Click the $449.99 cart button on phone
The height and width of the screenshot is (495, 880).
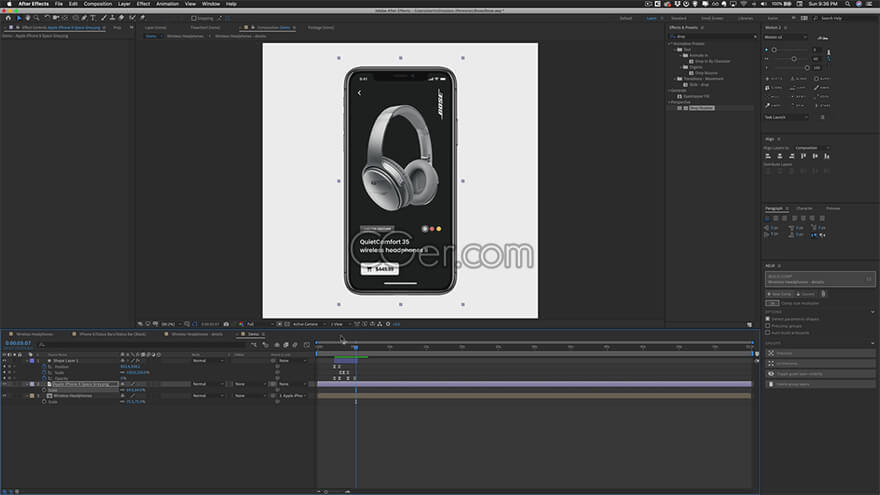[x=379, y=269]
